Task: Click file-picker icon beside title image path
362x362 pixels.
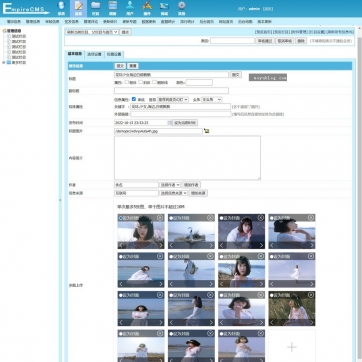Action: coord(207,131)
